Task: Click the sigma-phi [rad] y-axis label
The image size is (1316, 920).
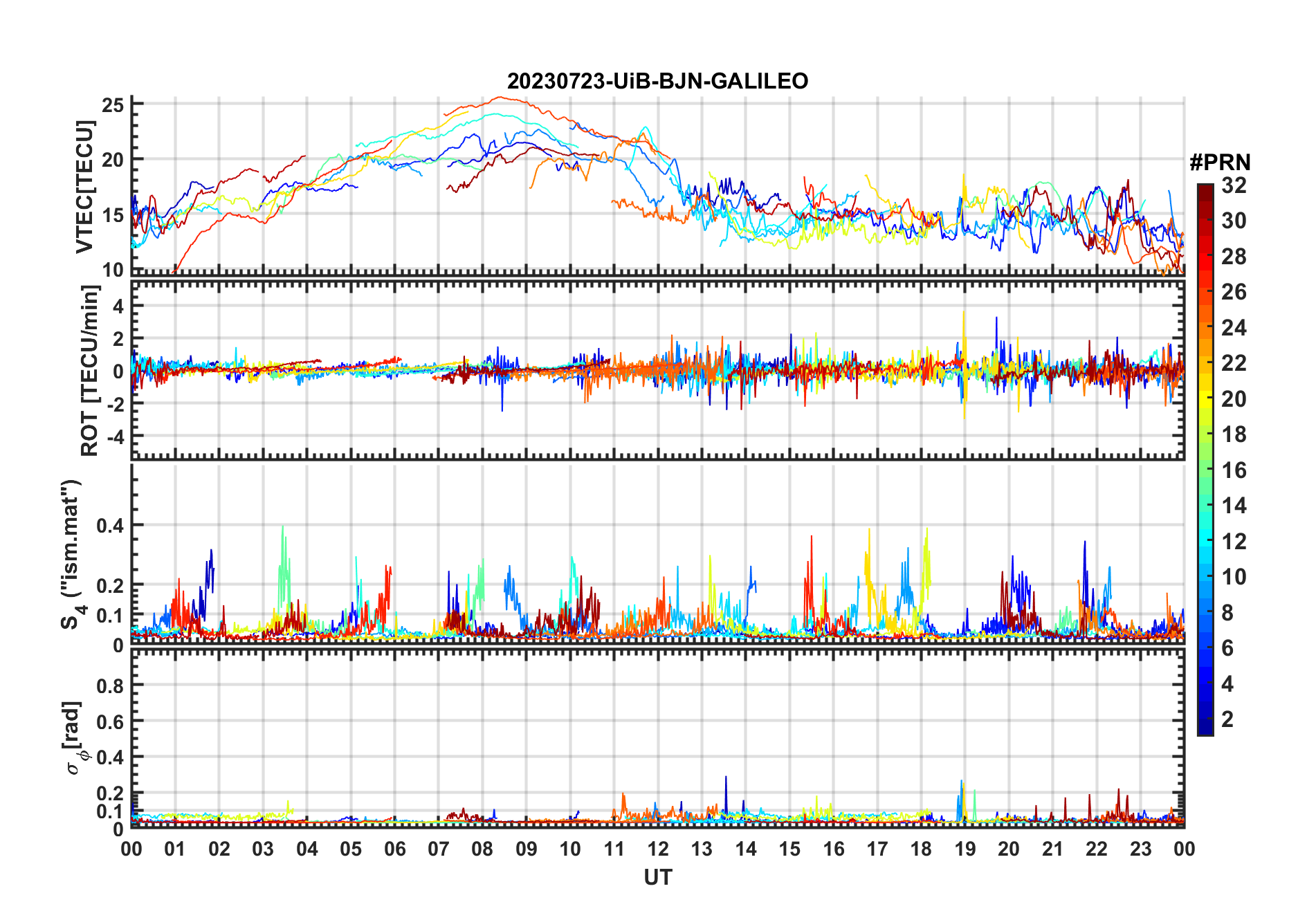Action: [74, 738]
